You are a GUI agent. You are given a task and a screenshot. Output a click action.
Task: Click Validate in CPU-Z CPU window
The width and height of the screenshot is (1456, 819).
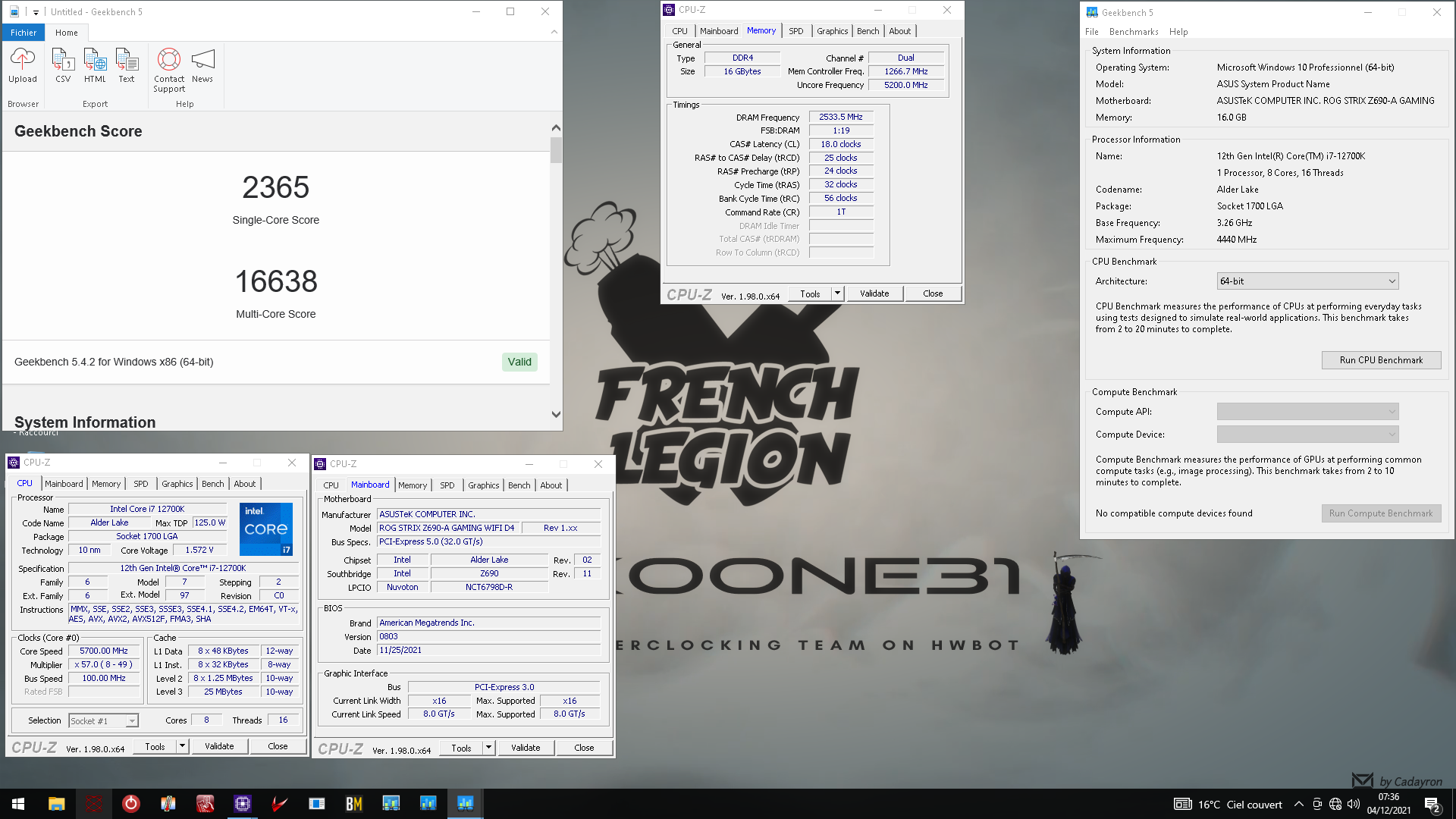tap(219, 746)
